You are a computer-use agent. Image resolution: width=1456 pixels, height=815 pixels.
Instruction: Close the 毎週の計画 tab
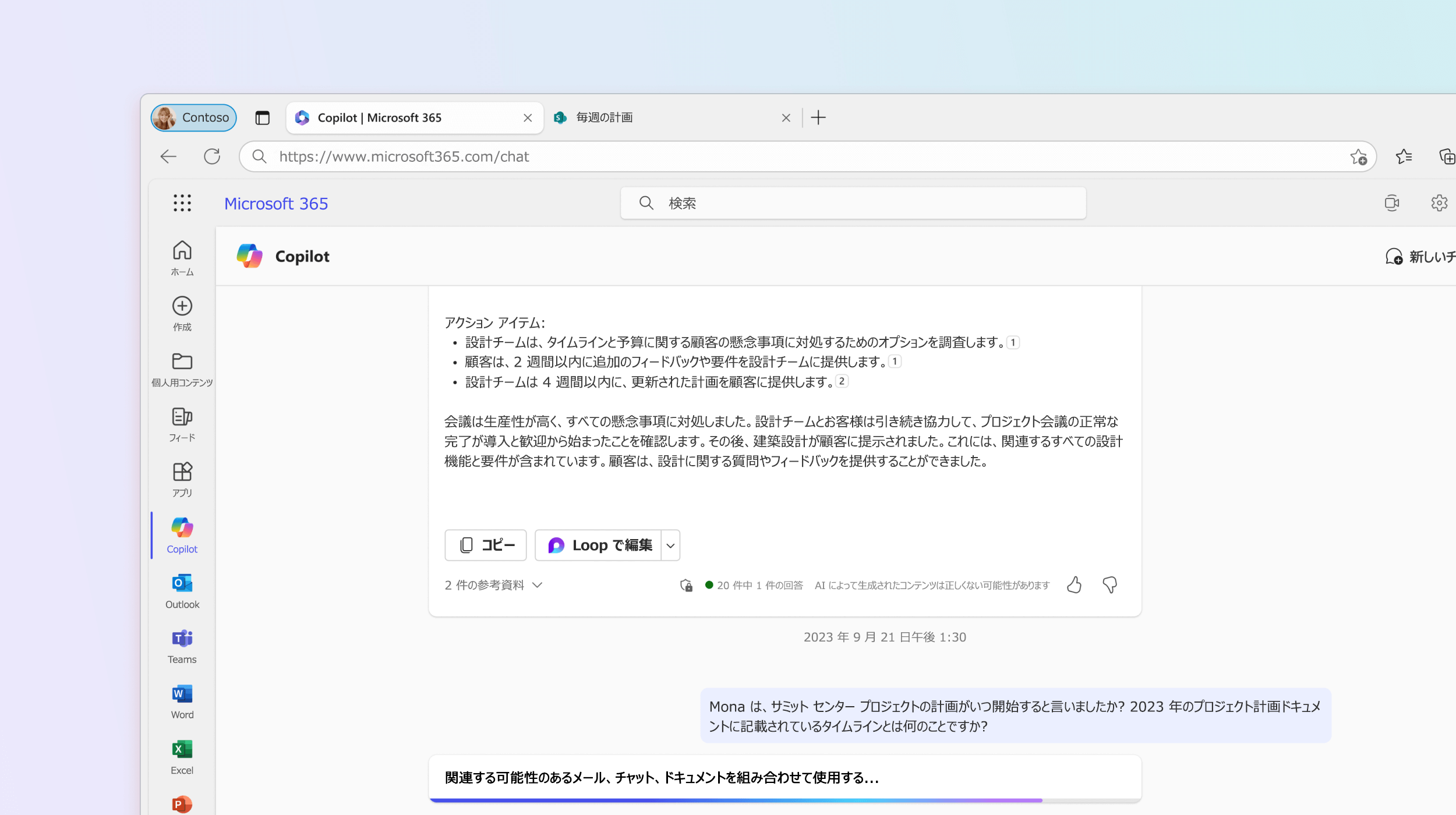(x=786, y=118)
